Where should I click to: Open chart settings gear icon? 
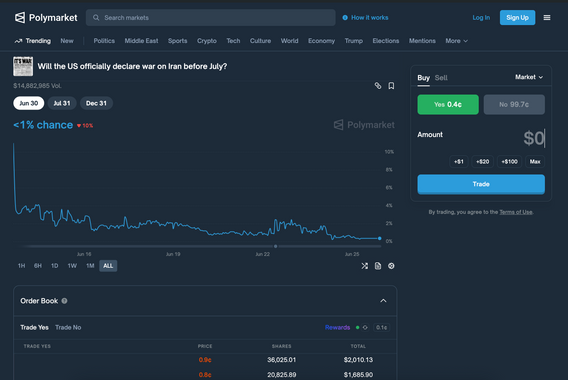click(x=391, y=266)
